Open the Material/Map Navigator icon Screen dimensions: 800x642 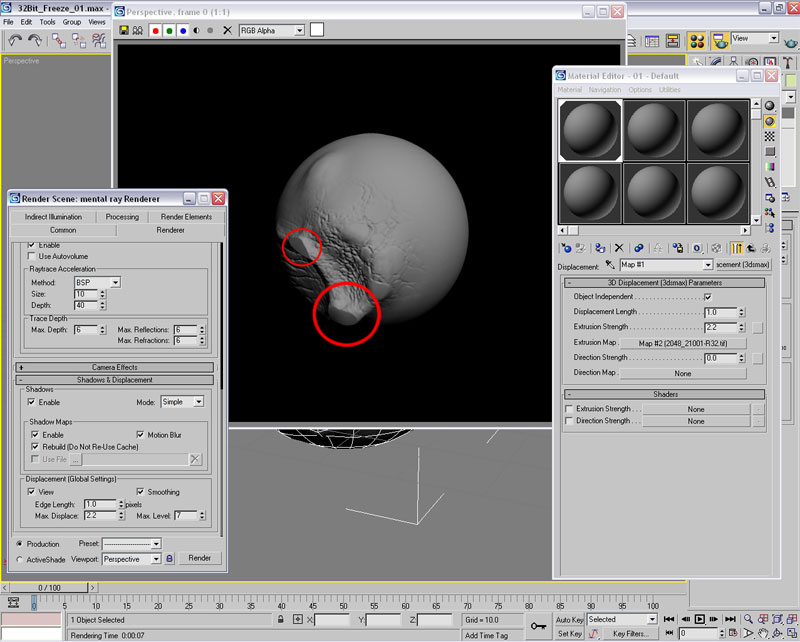click(769, 228)
